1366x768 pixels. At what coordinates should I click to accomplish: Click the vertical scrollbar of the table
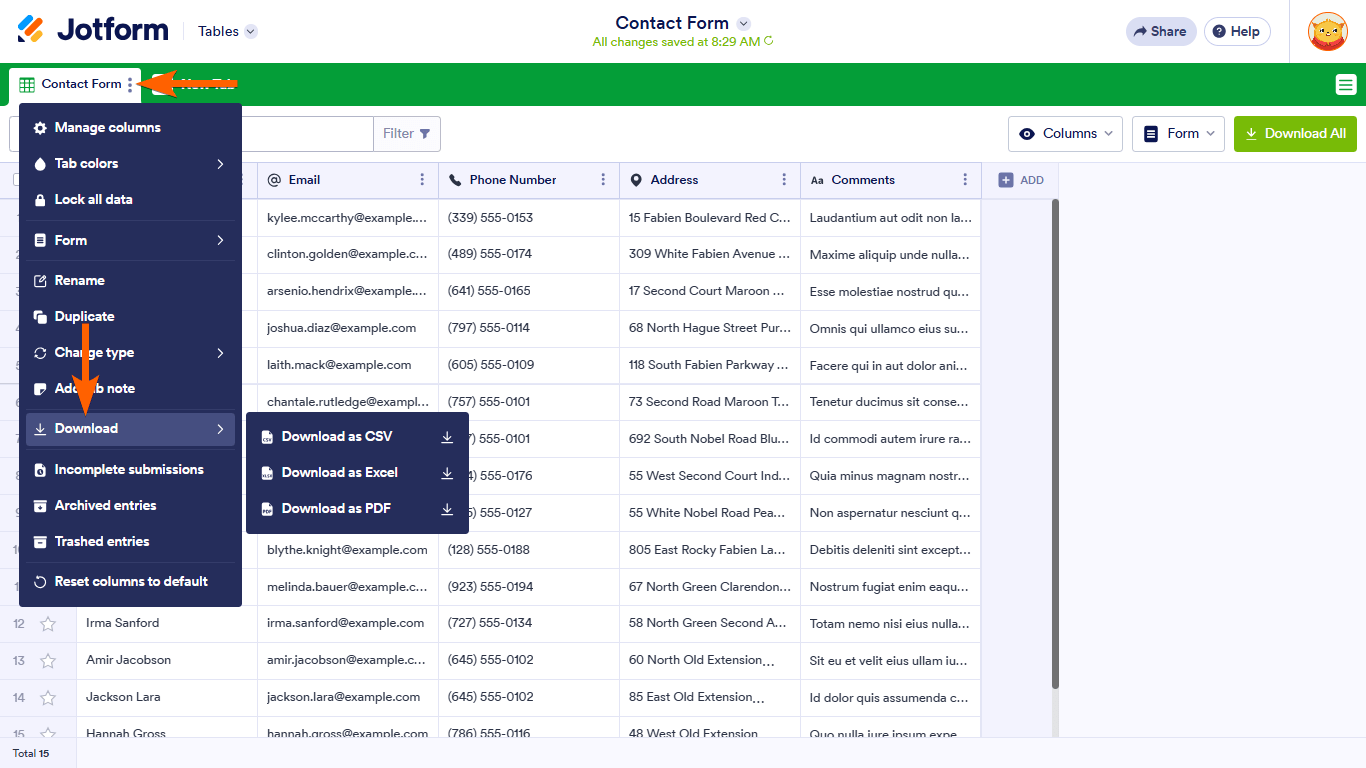click(x=1055, y=440)
